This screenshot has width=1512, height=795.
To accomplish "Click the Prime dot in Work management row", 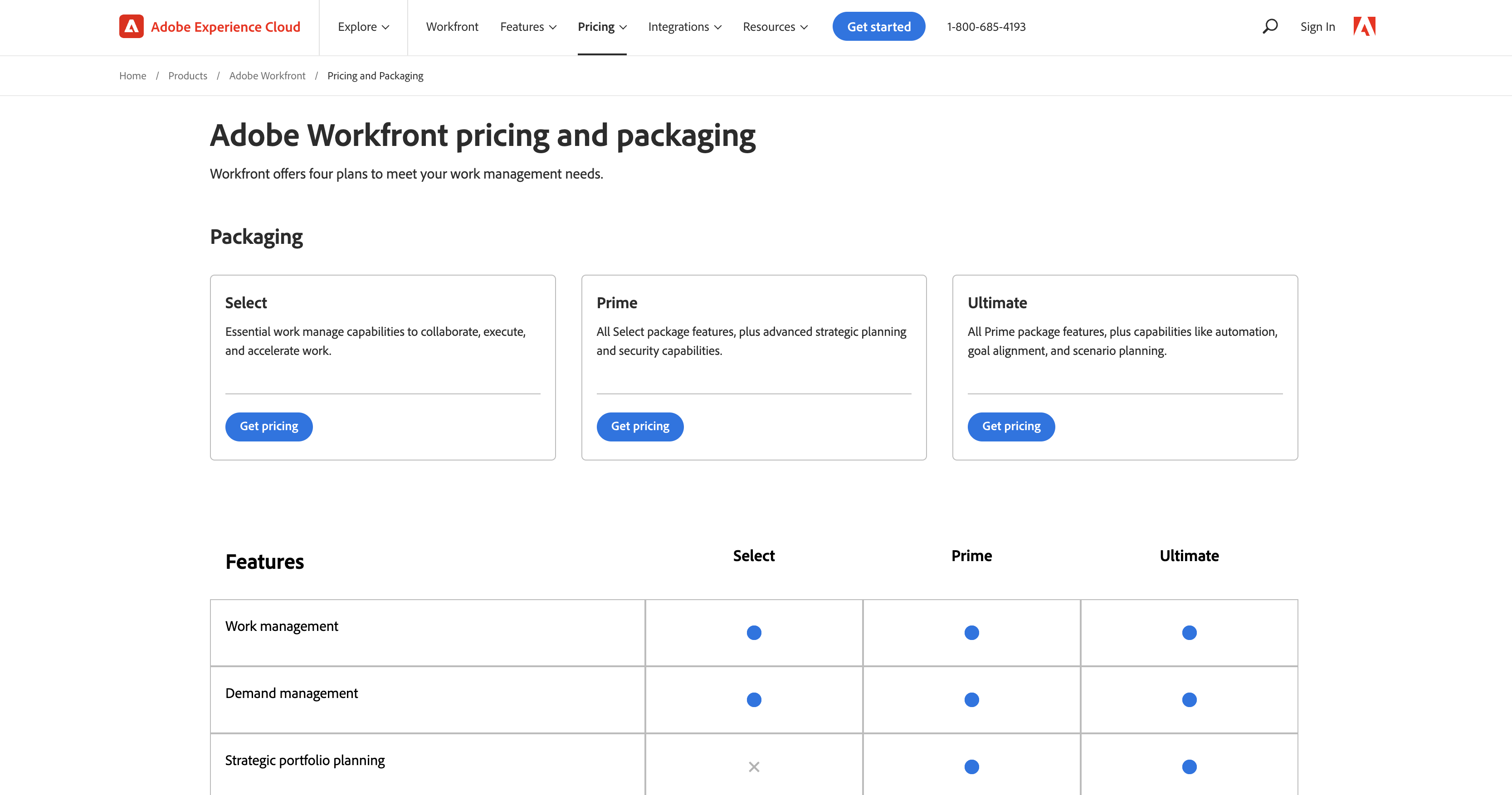I will [971, 632].
